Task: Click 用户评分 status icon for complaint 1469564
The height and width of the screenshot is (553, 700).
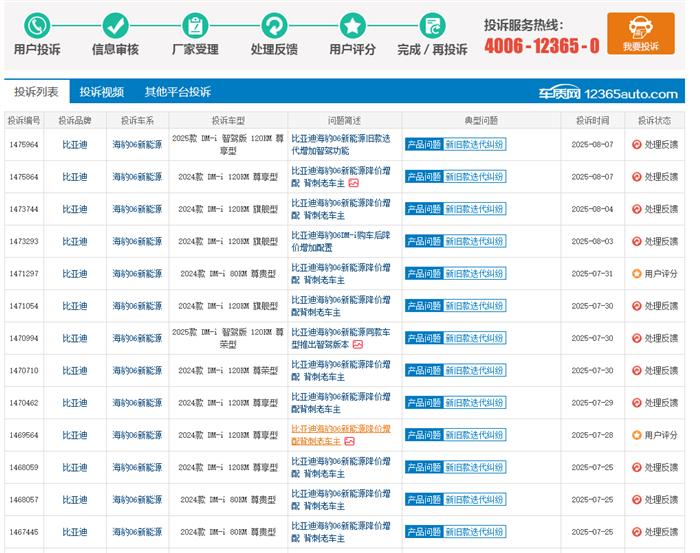Action: tap(637, 435)
